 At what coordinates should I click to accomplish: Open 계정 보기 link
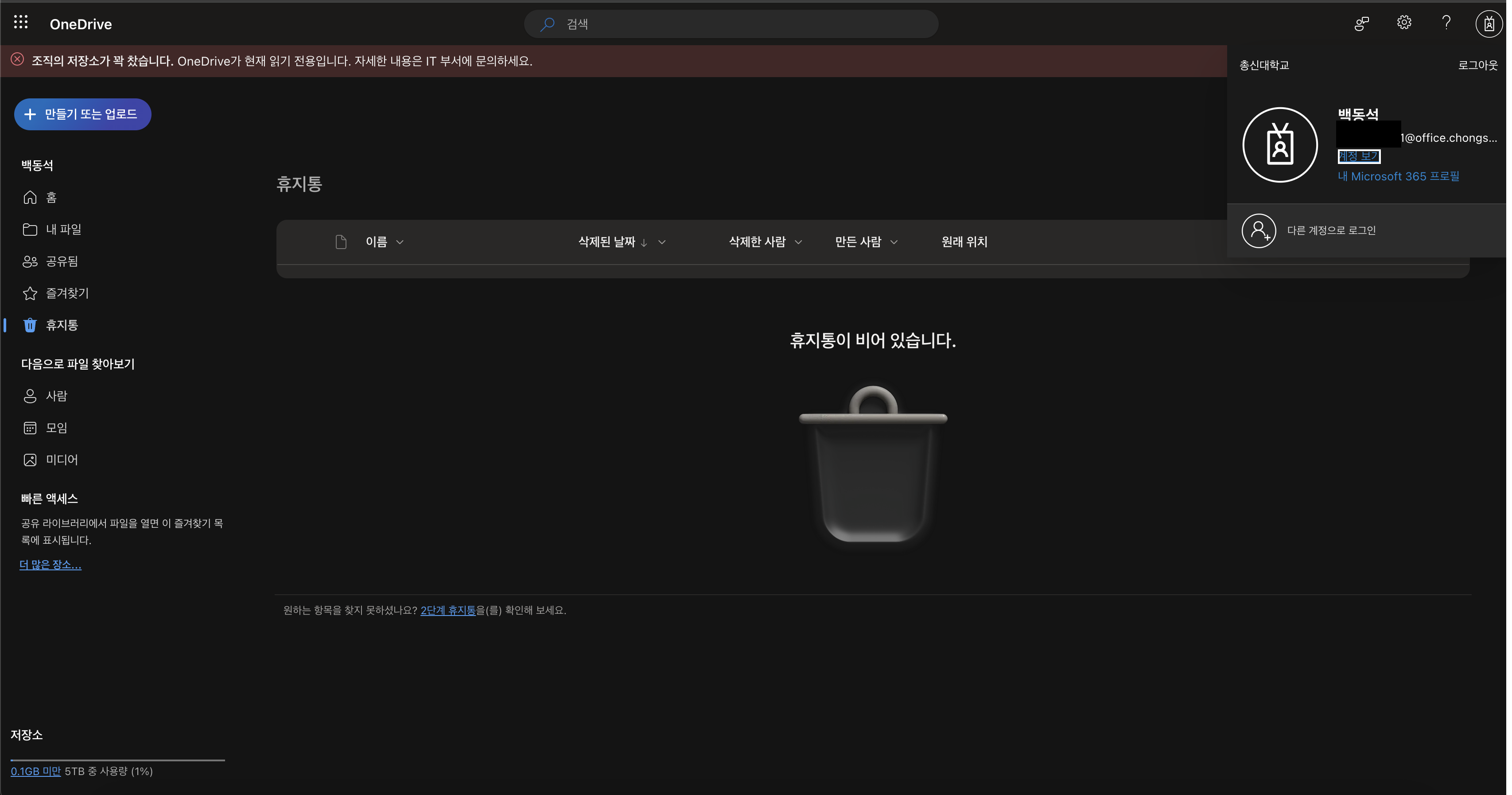tap(1358, 156)
